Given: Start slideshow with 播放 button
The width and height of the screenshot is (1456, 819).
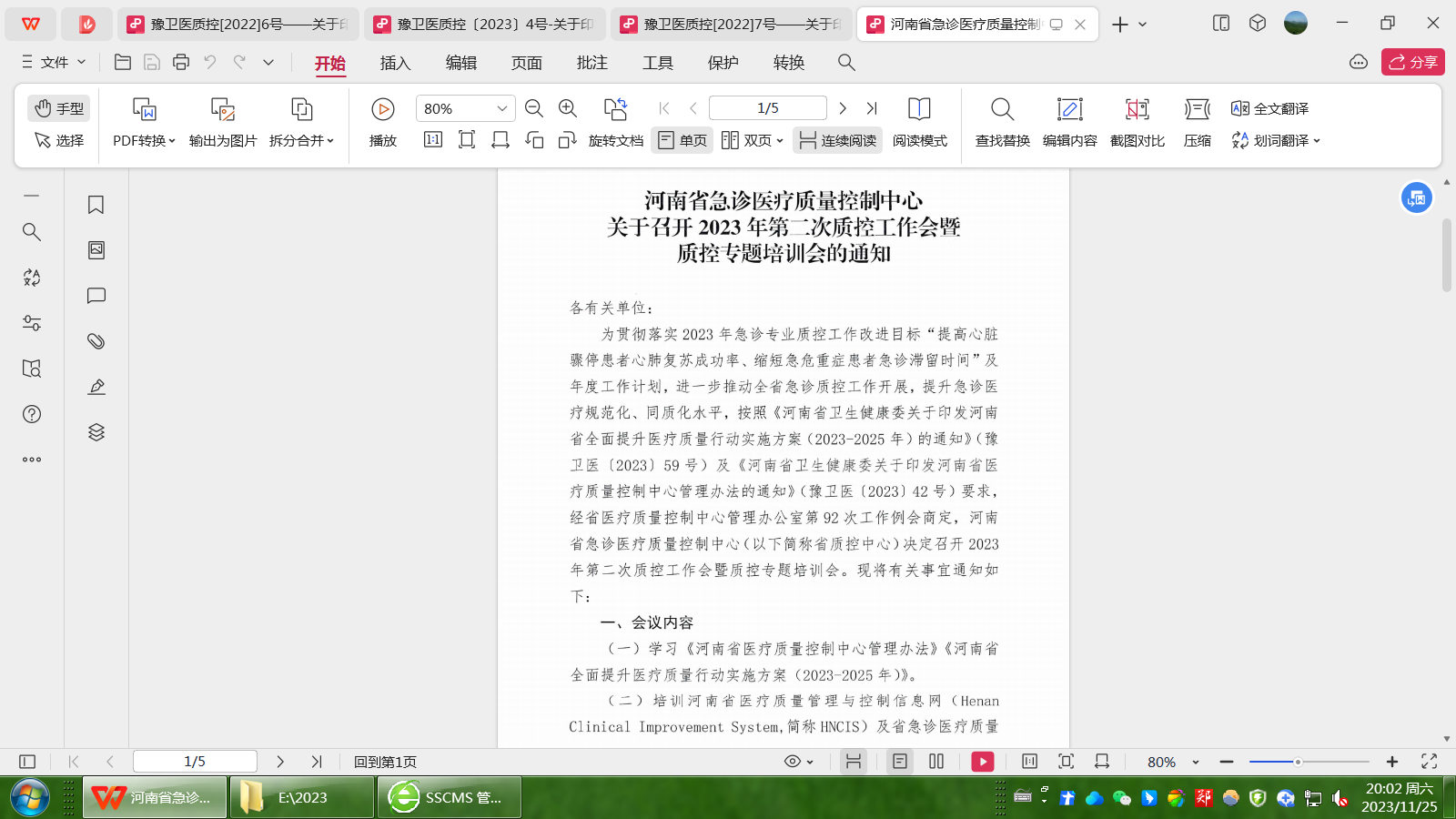Looking at the screenshot, I should (x=383, y=122).
